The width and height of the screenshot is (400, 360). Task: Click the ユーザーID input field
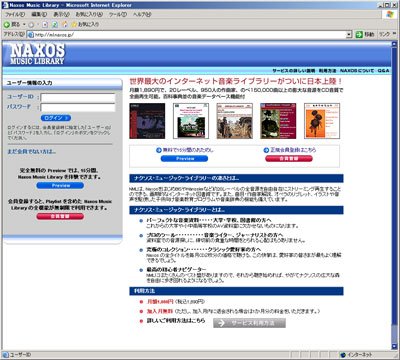click(78, 97)
